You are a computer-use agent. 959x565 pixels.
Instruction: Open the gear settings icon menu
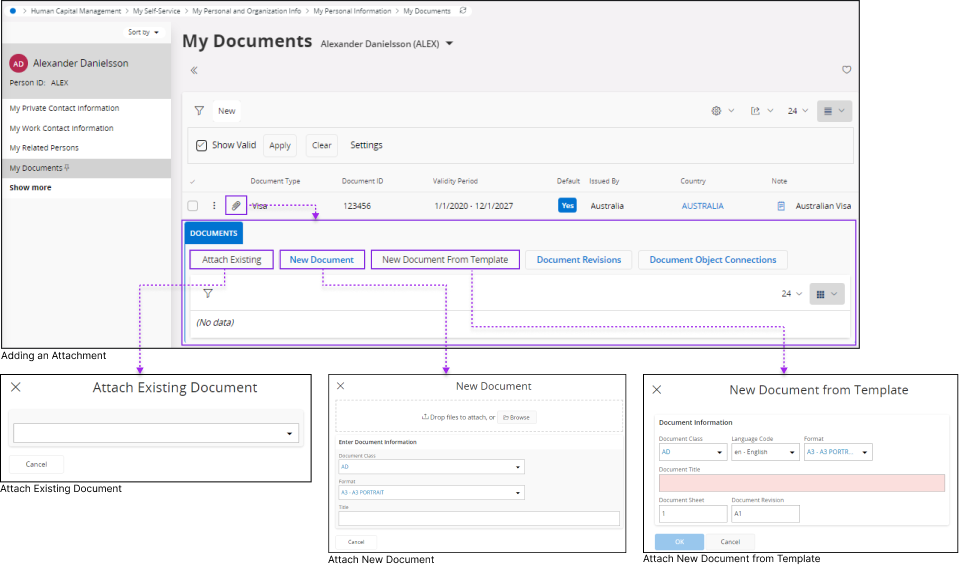click(x=717, y=111)
